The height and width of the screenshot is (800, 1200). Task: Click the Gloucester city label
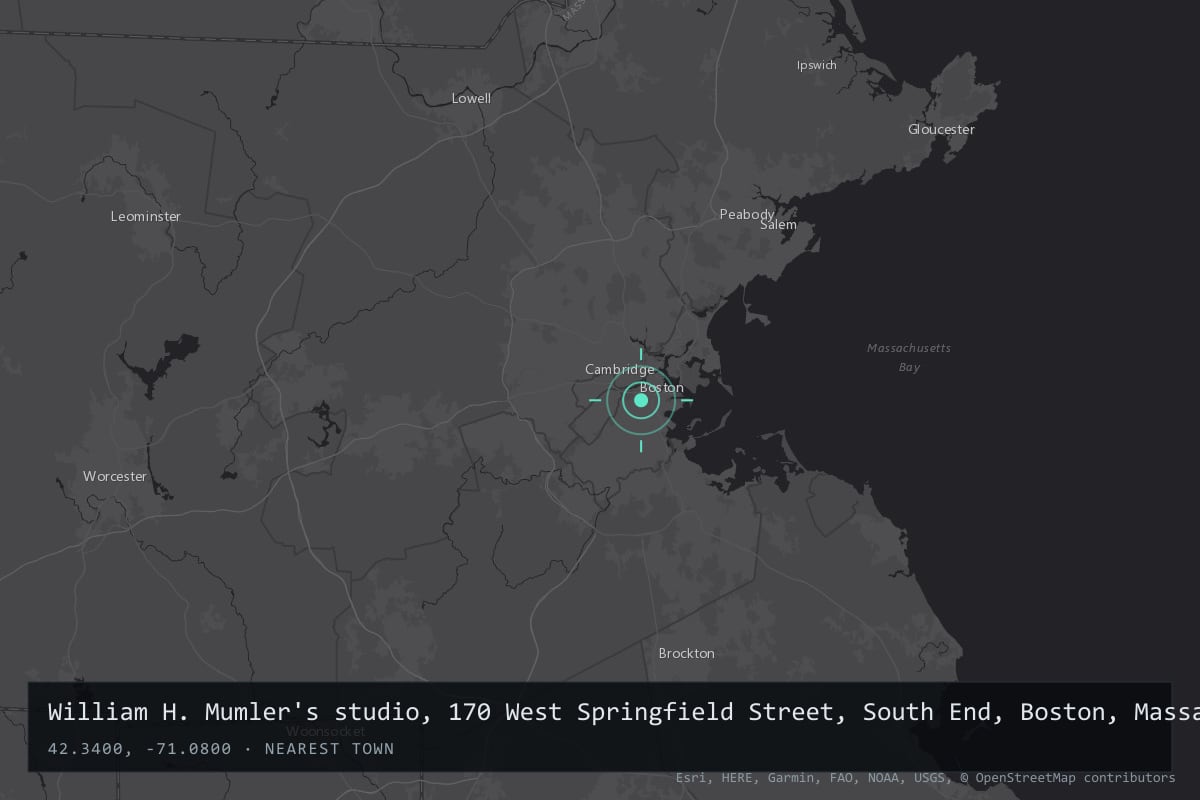(x=941, y=129)
